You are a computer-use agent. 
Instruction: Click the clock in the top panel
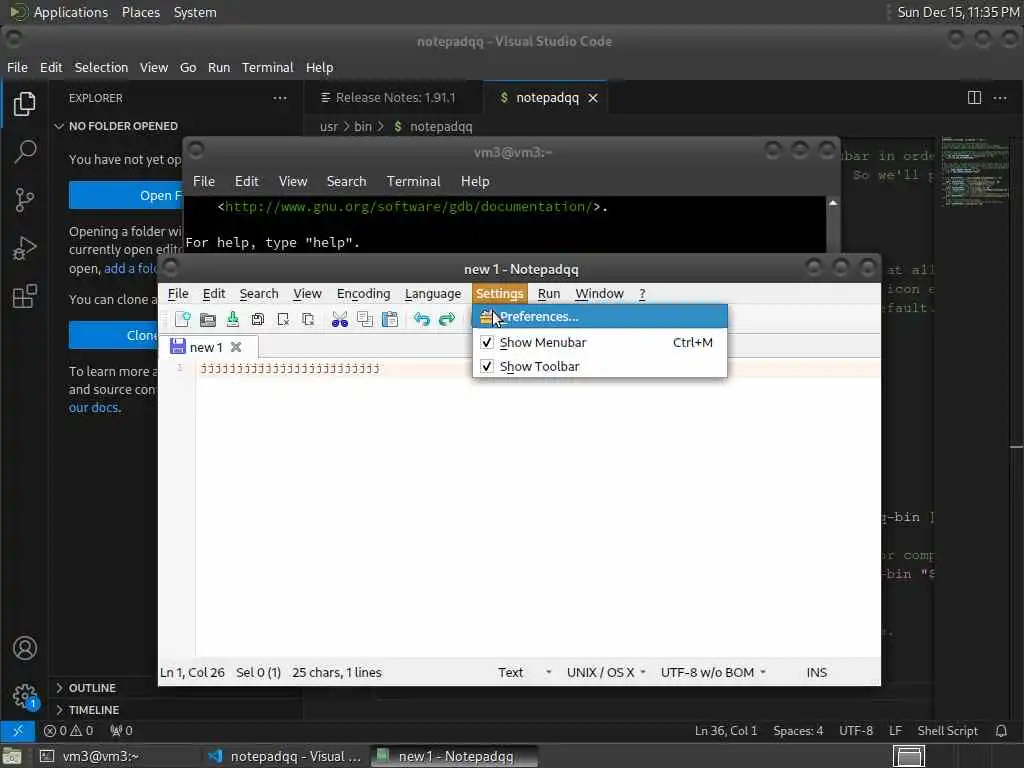tap(958, 12)
